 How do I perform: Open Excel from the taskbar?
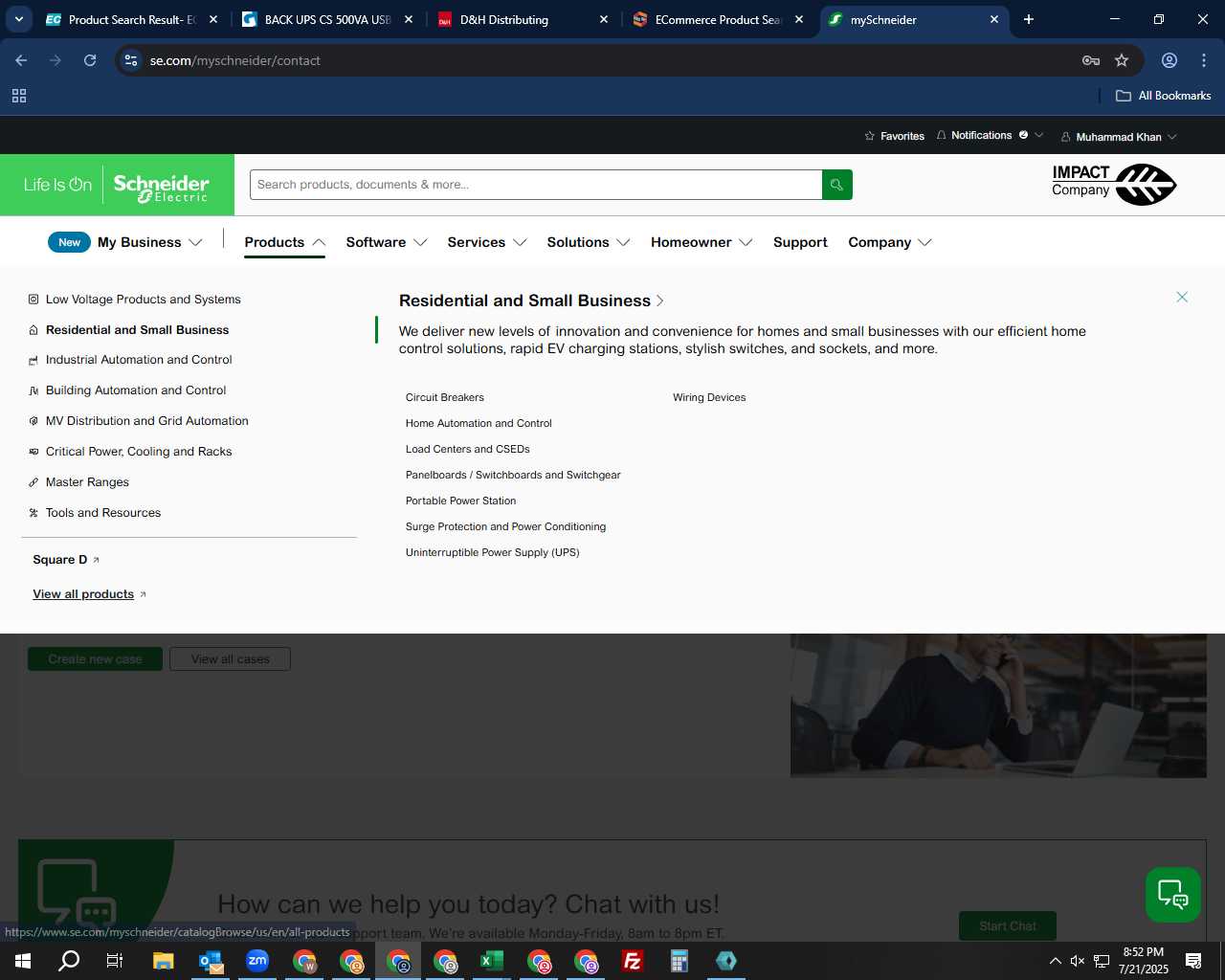(492, 961)
